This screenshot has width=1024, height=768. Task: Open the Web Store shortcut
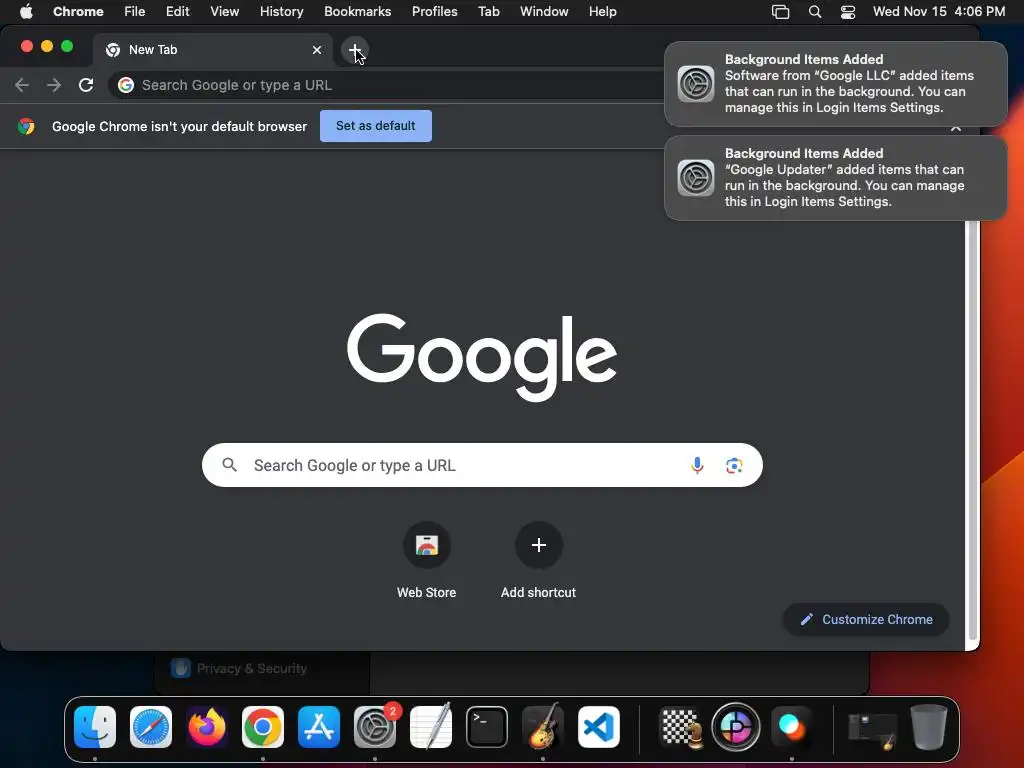[x=426, y=561]
